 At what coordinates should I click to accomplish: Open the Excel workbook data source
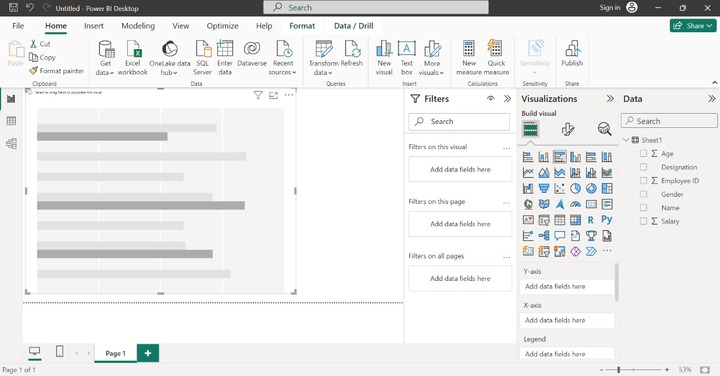click(133, 57)
